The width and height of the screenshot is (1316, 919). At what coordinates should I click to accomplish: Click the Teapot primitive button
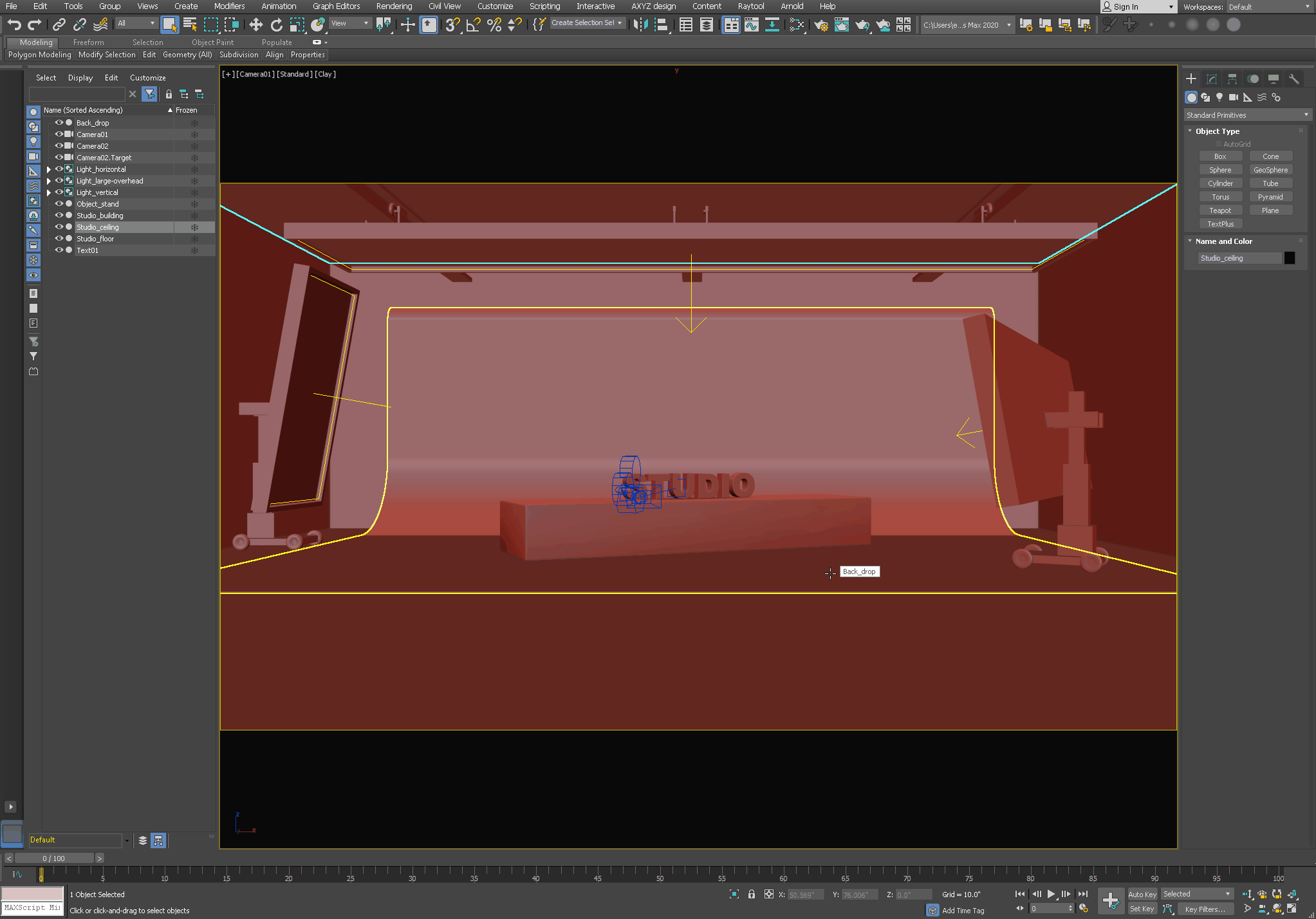pyautogui.click(x=1220, y=210)
